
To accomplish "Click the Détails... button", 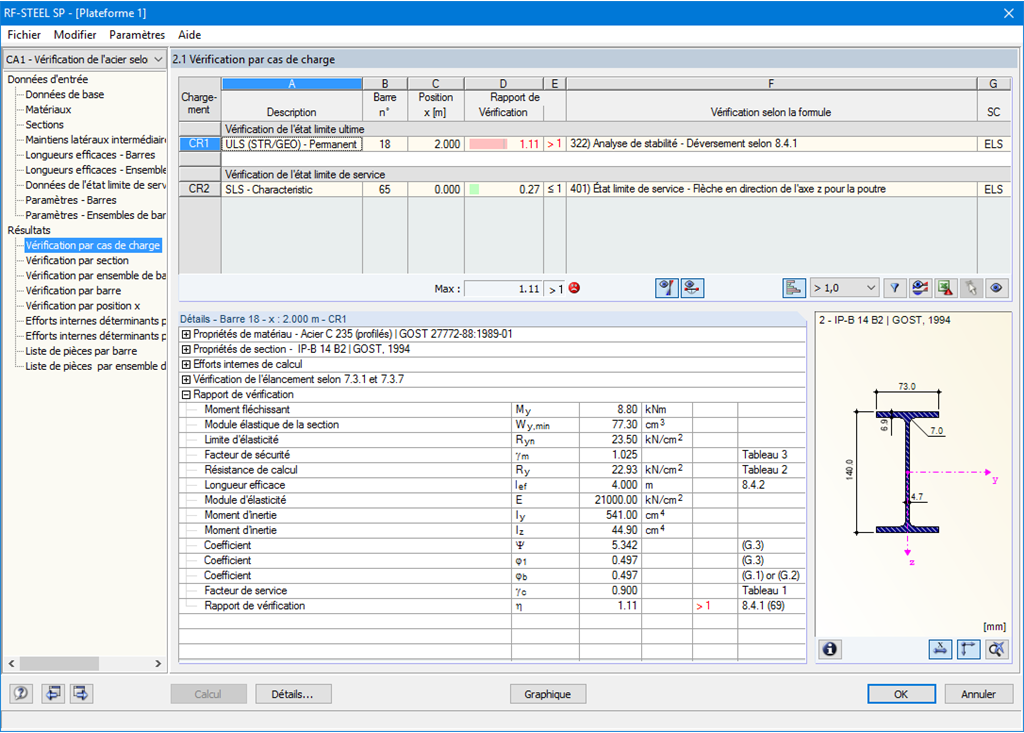I will (293, 694).
